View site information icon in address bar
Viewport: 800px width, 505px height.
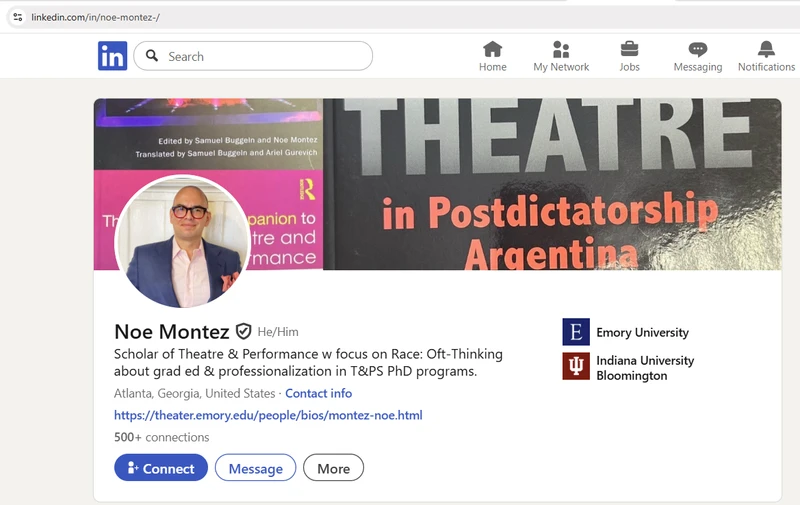point(17,17)
